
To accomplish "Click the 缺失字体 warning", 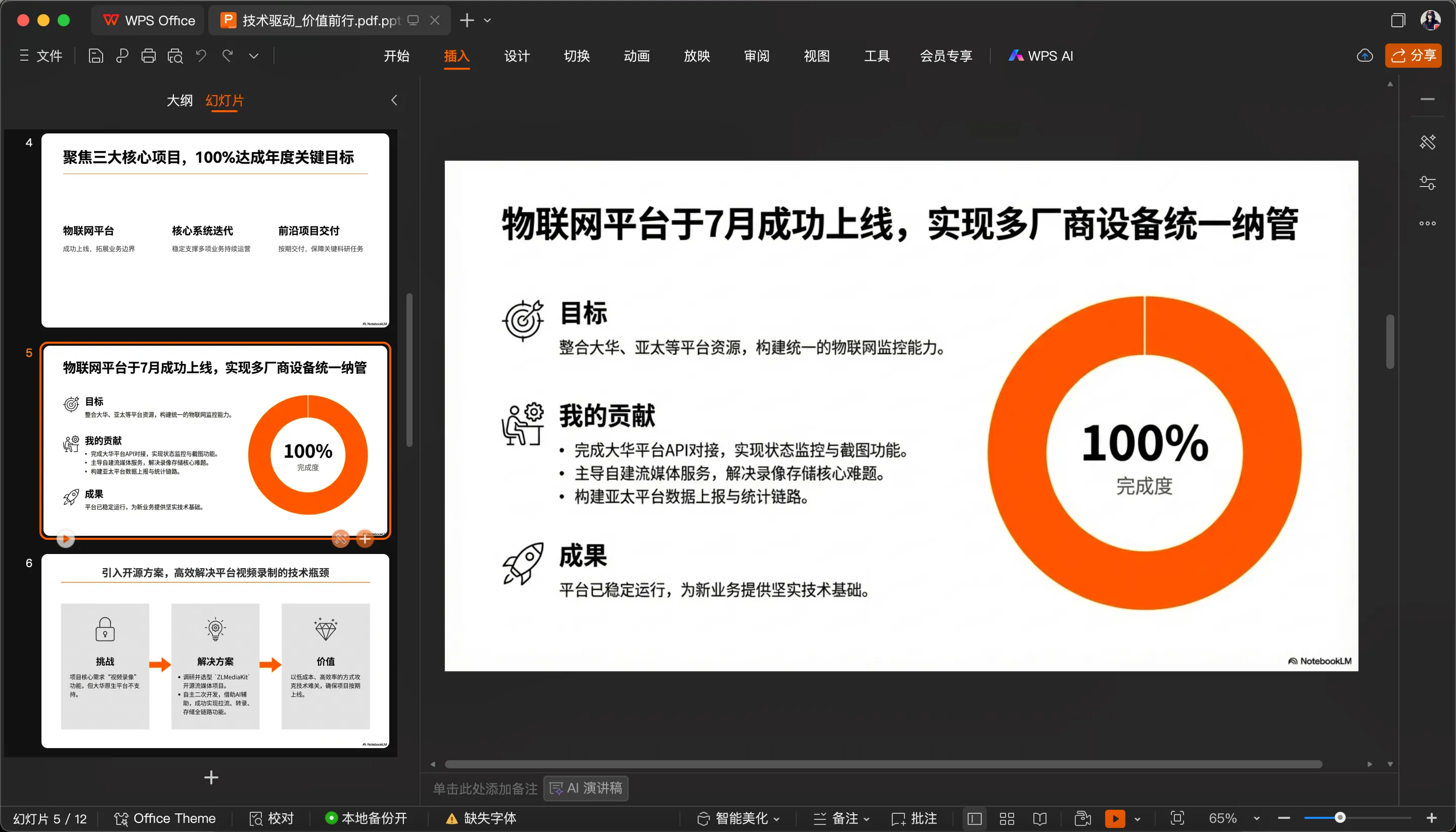I will 481,818.
